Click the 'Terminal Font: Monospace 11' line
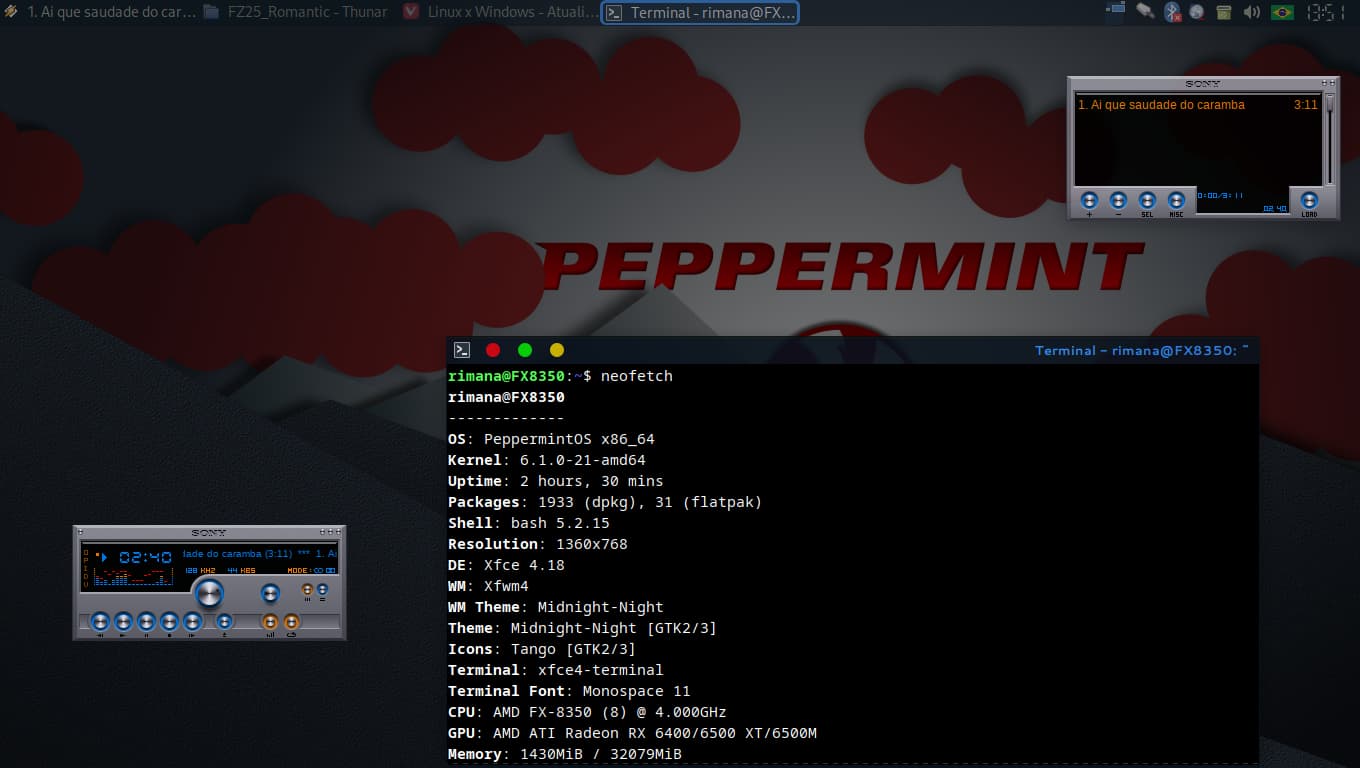Viewport: 1360px width, 768px height. [x=569, y=691]
